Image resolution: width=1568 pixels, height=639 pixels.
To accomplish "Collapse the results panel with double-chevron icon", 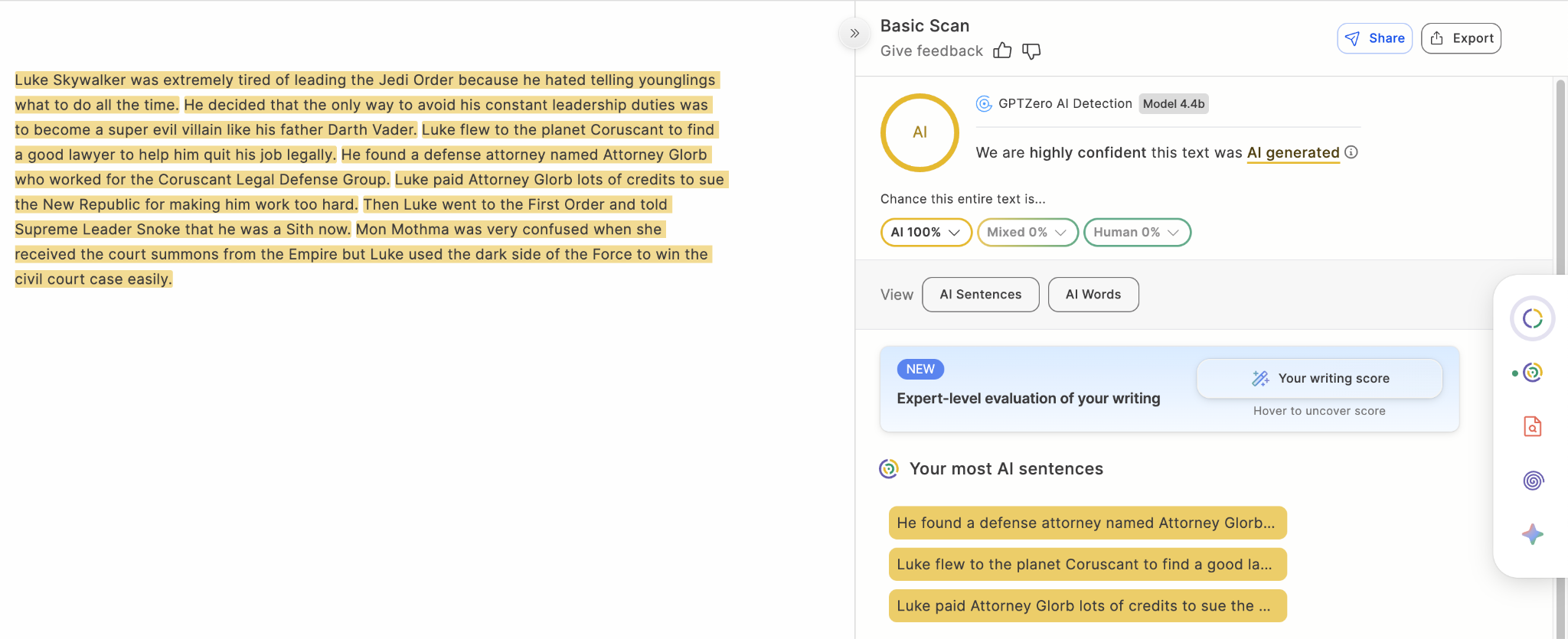I will point(854,34).
